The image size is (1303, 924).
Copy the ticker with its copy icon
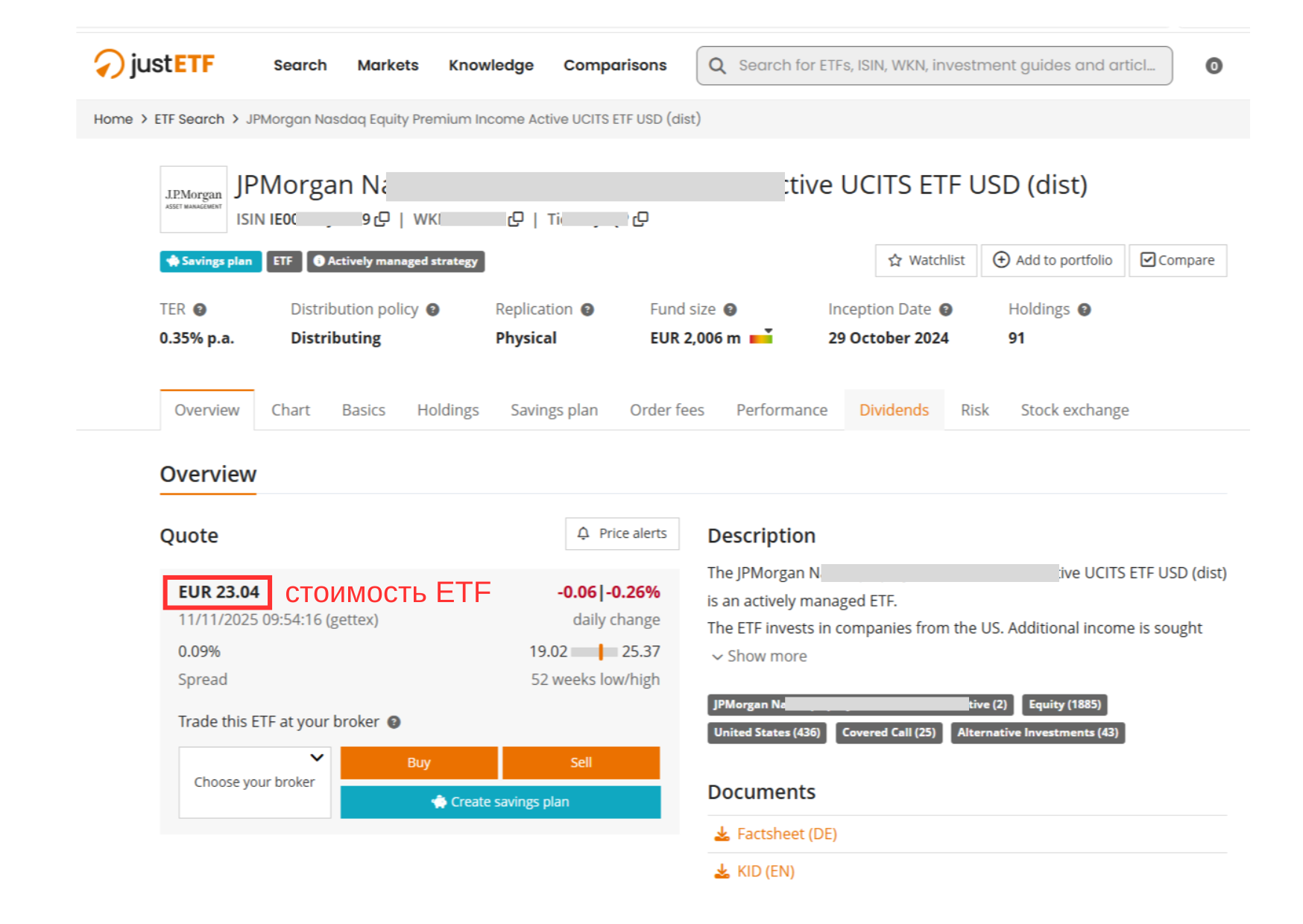pos(640,219)
